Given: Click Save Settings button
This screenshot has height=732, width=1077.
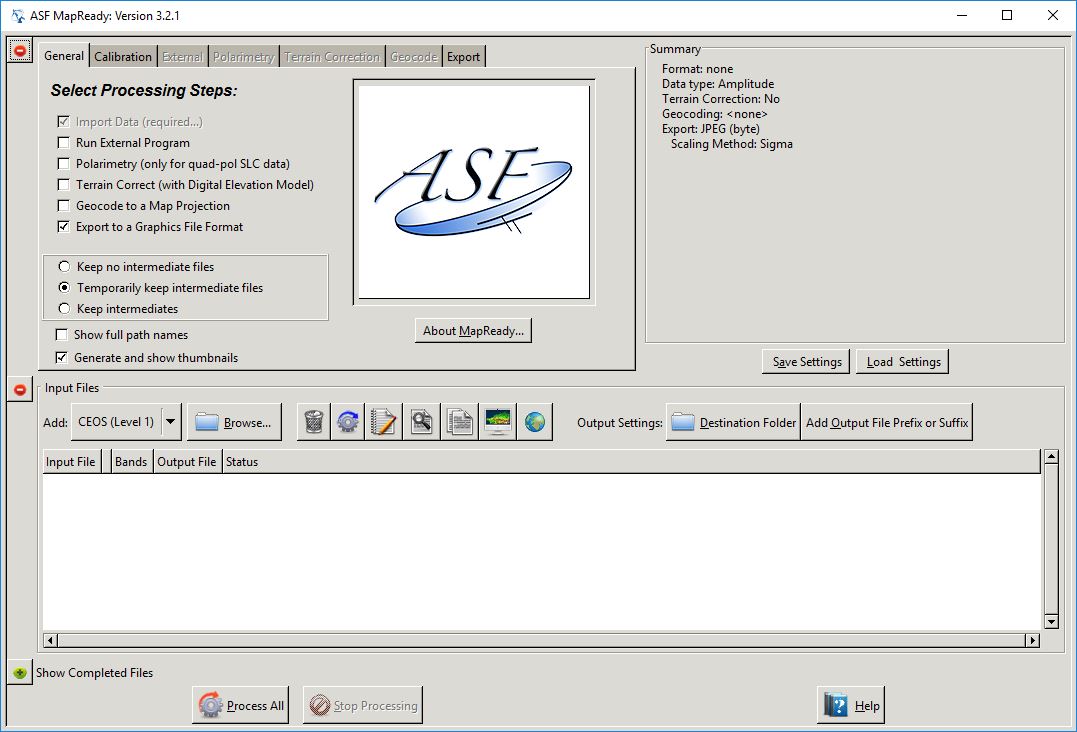Looking at the screenshot, I should pyautogui.click(x=806, y=361).
